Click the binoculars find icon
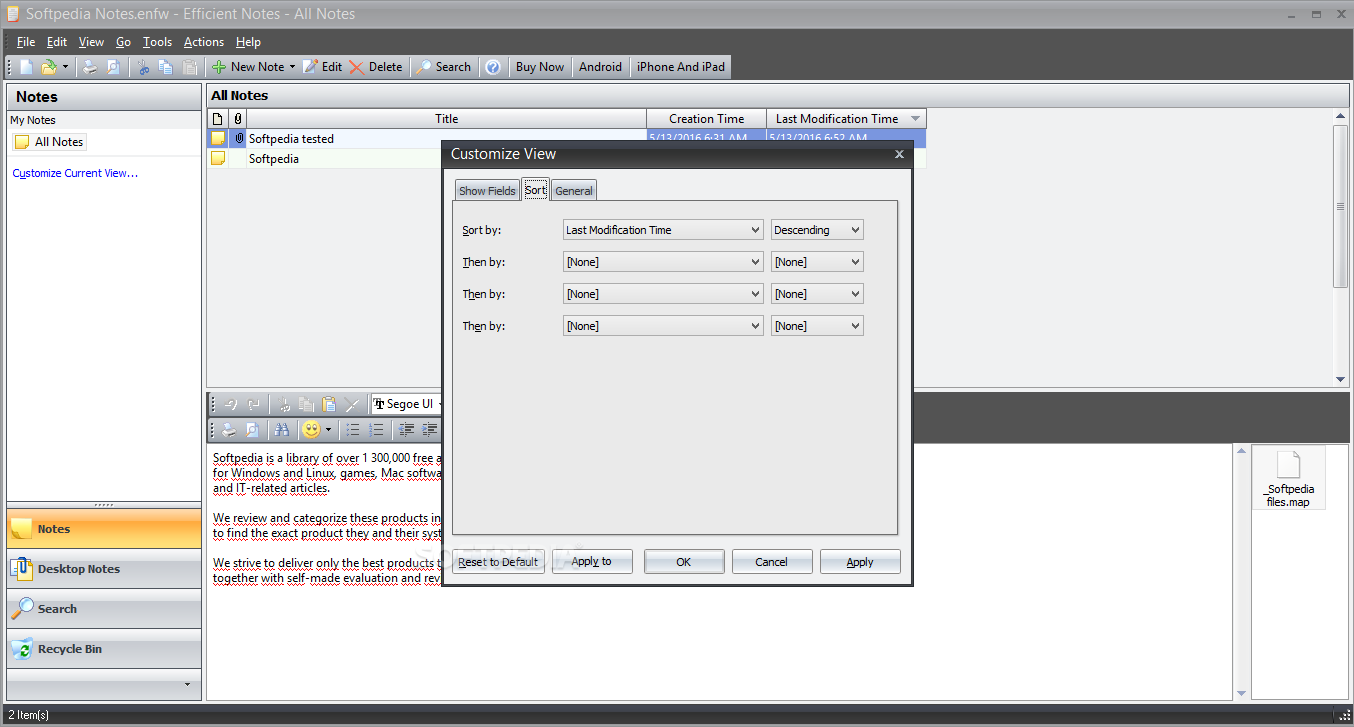Viewport: 1354px width, 727px height. 282,429
